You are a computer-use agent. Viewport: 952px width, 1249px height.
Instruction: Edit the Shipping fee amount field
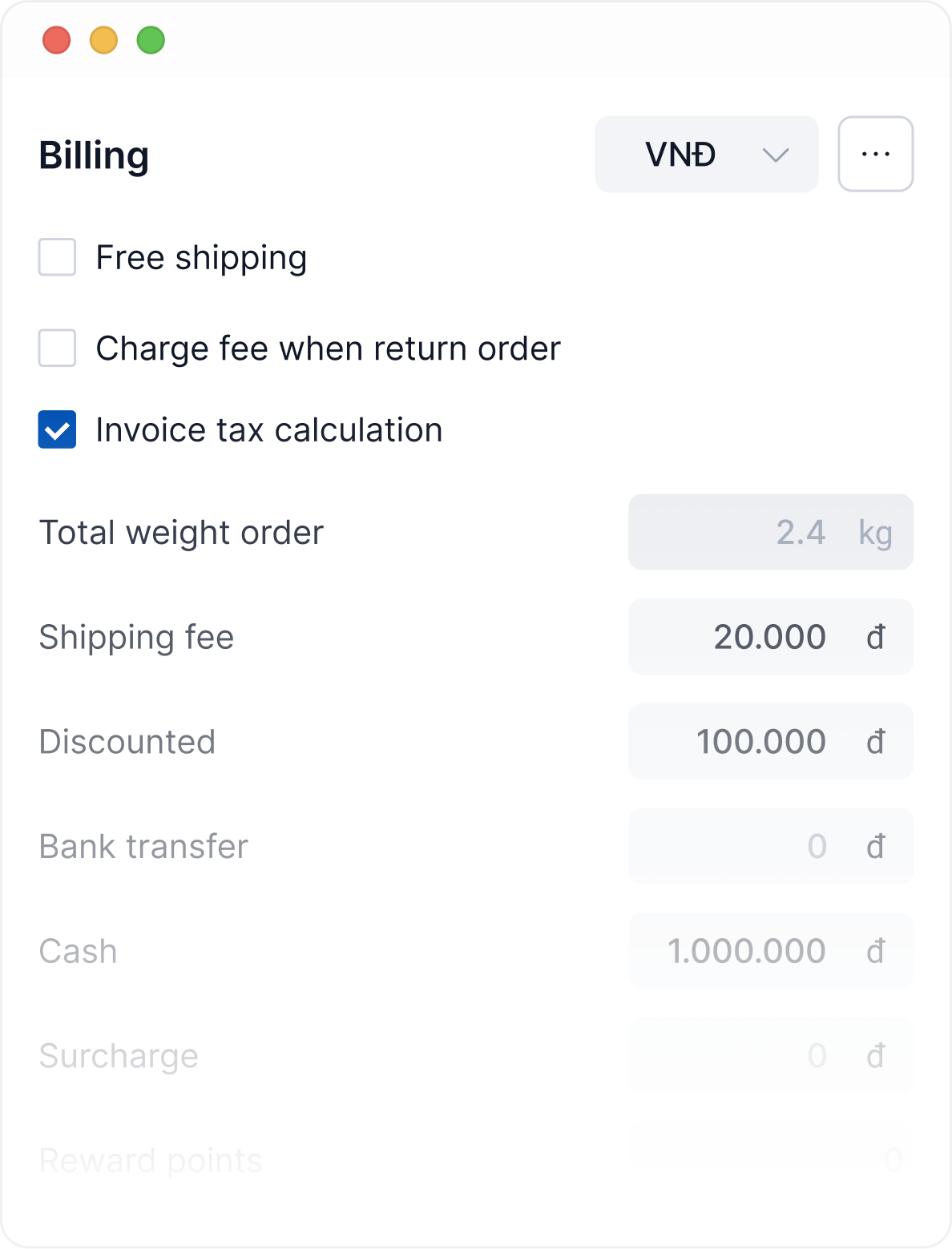tap(769, 637)
